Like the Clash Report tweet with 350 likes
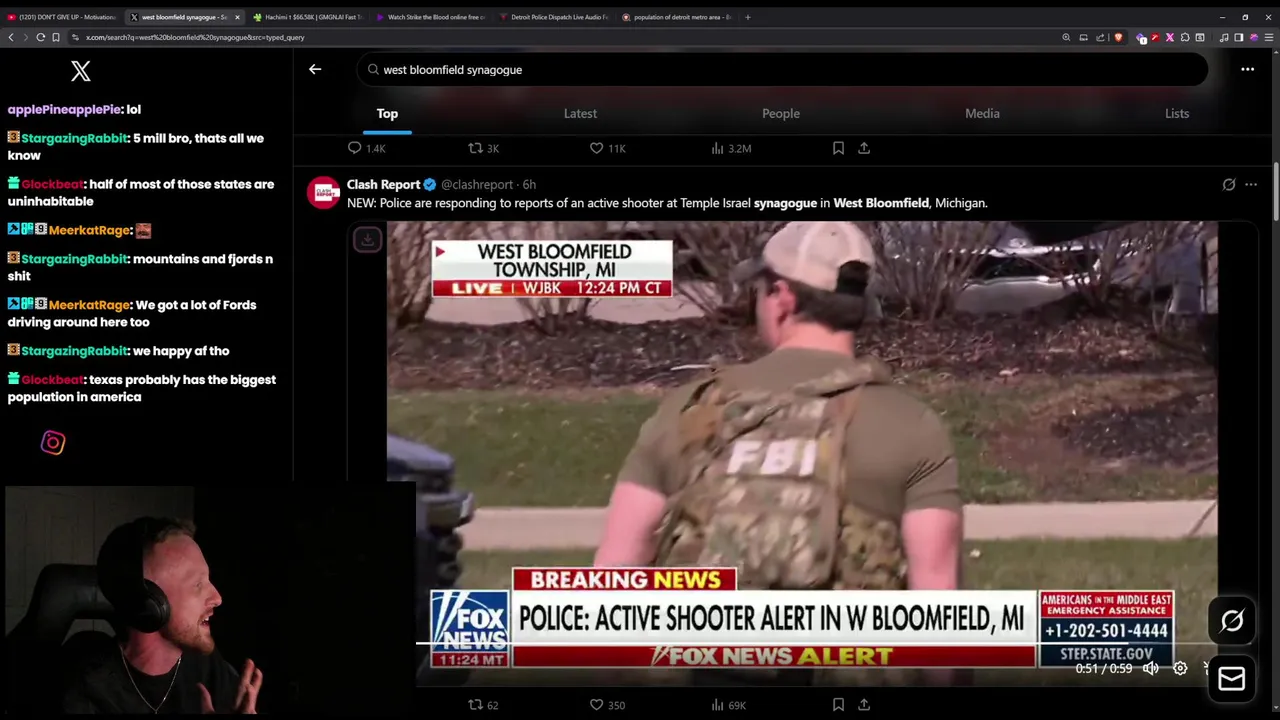This screenshot has width=1280, height=720. pos(608,705)
